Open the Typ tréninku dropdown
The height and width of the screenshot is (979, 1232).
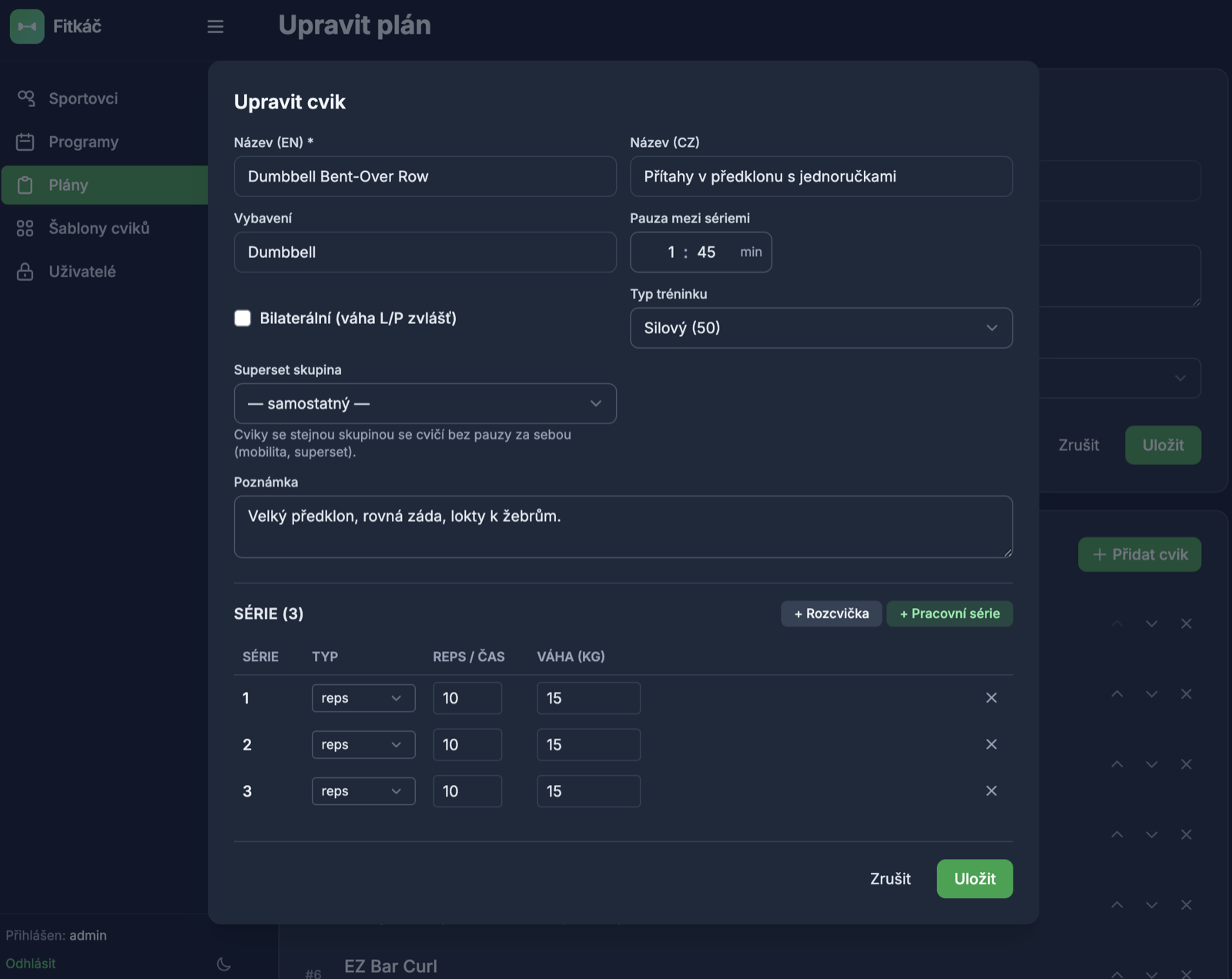(x=821, y=328)
